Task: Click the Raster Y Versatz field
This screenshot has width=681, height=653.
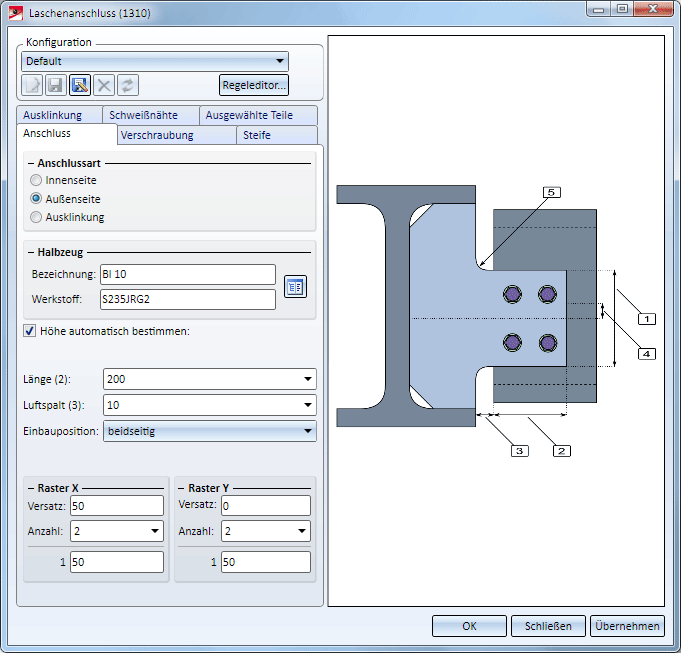Action: coord(266,506)
